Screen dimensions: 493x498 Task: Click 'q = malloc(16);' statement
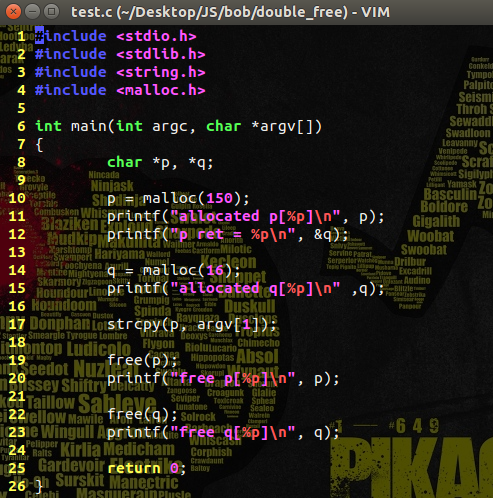(x=173, y=271)
